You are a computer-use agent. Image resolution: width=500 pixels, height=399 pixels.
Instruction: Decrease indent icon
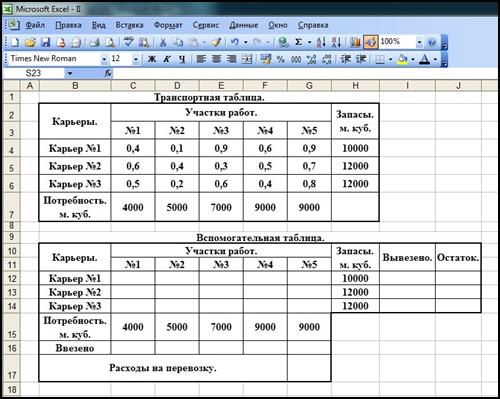tap(346, 59)
